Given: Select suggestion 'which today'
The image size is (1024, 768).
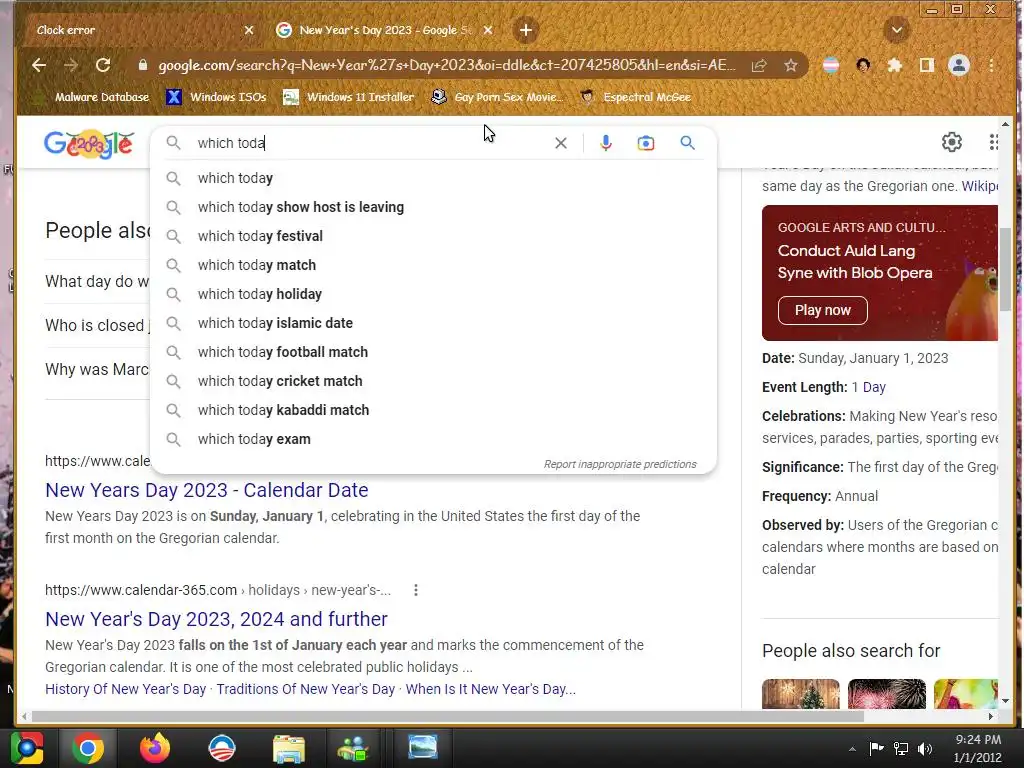Looking at the screenshot, I should (434, 178).
